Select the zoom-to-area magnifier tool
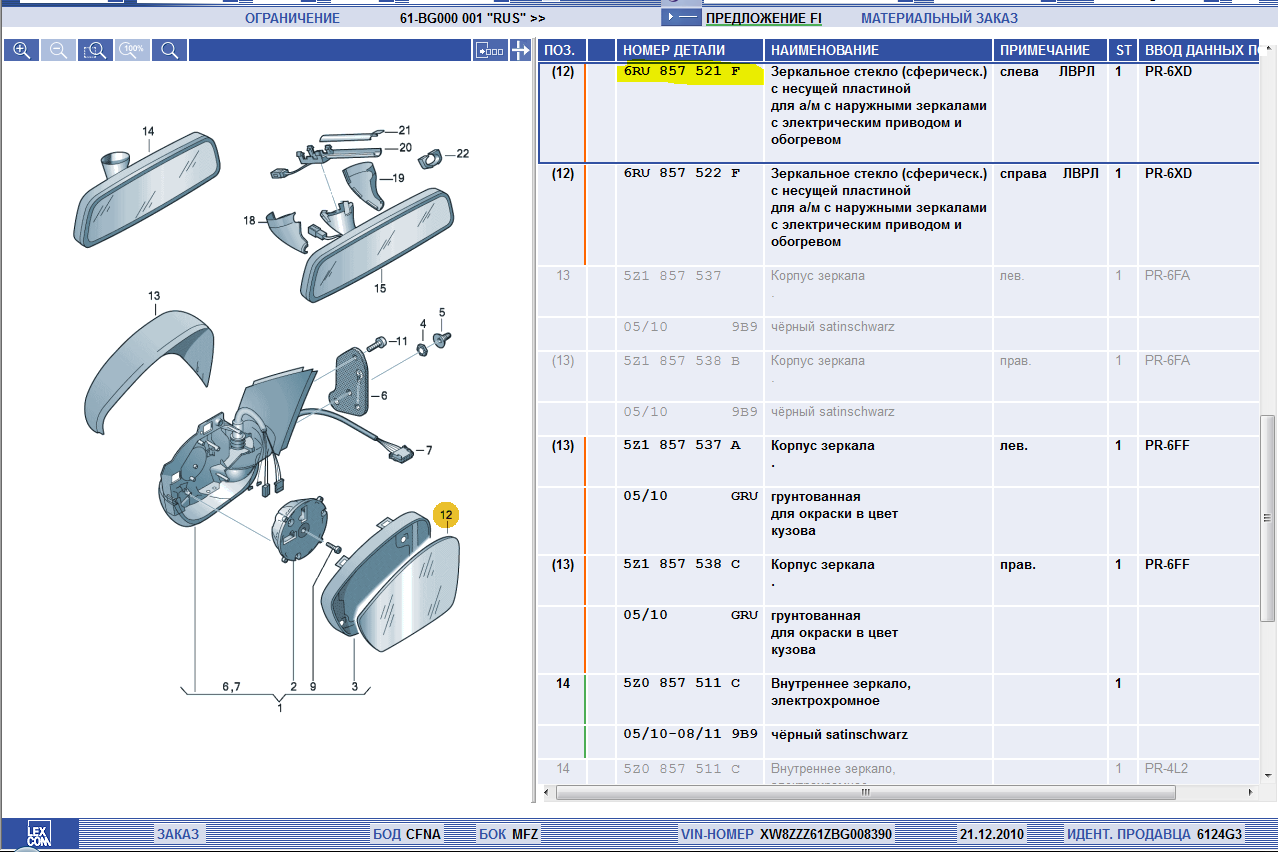Image resolution: width=1278 pixels, height=852 pixels. tap(96, 50)
